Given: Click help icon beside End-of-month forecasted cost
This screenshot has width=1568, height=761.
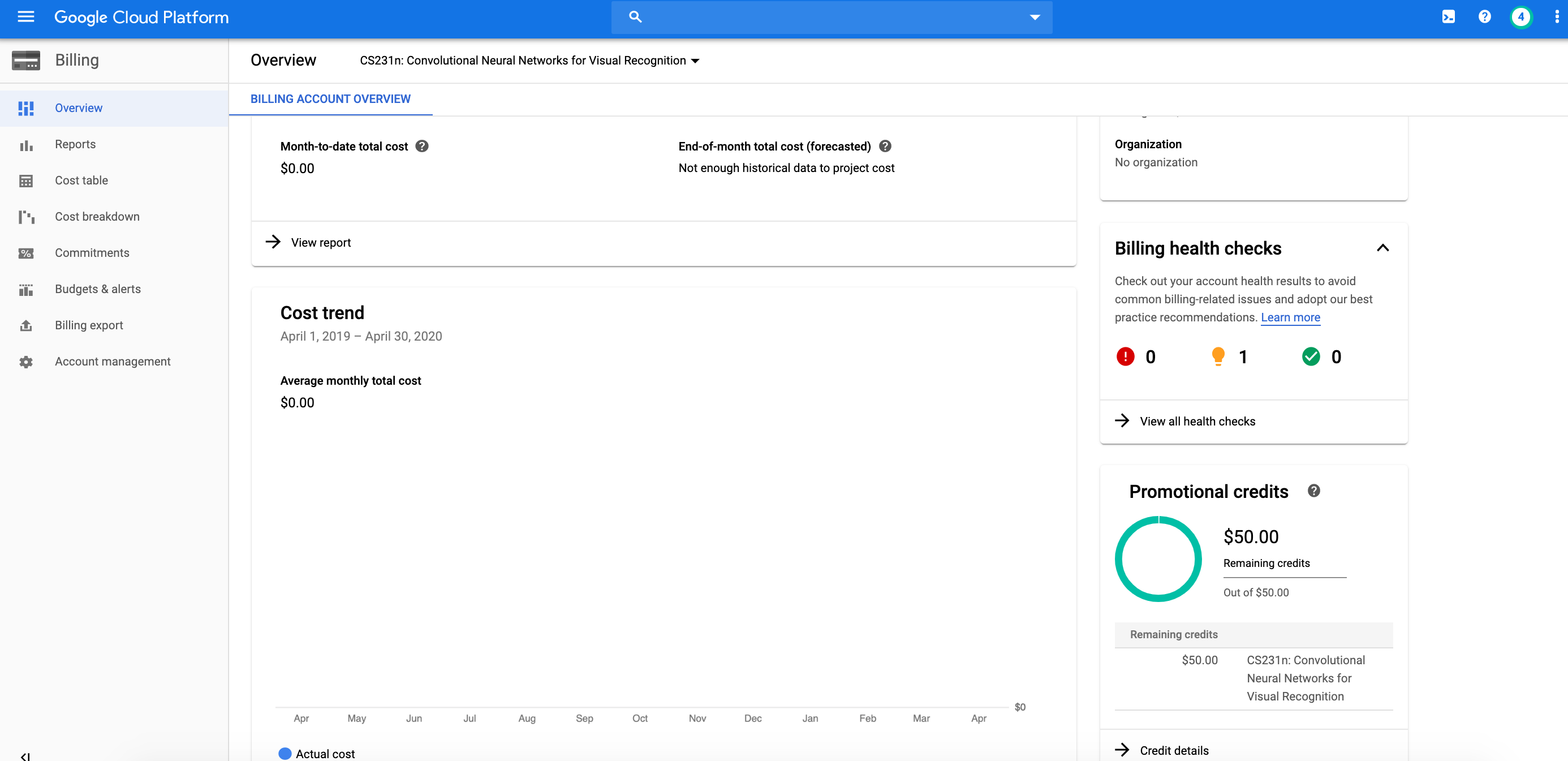Looking at the screenshot, I should [885, 146].
